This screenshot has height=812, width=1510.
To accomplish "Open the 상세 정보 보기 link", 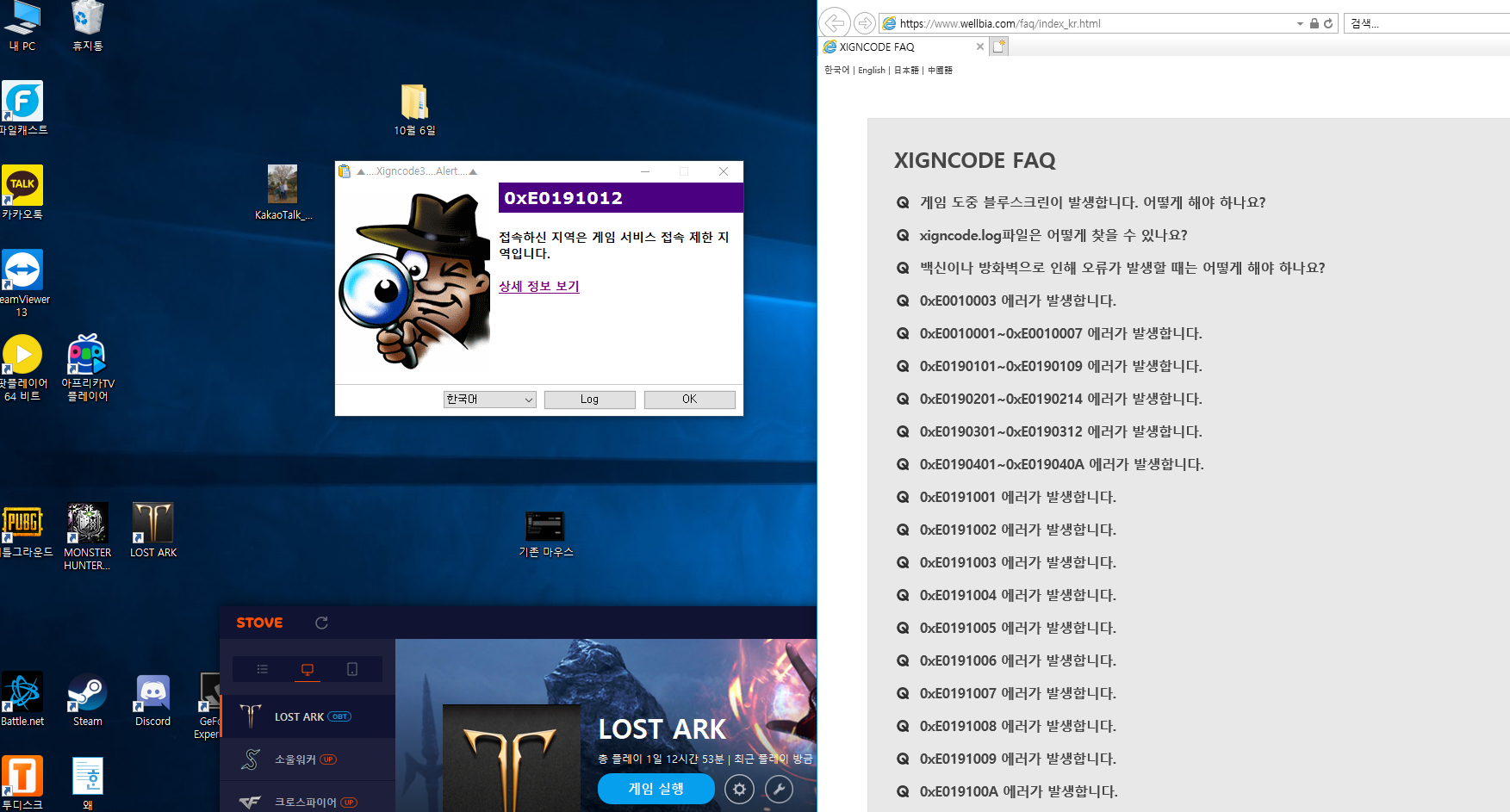I will point(539,286).
